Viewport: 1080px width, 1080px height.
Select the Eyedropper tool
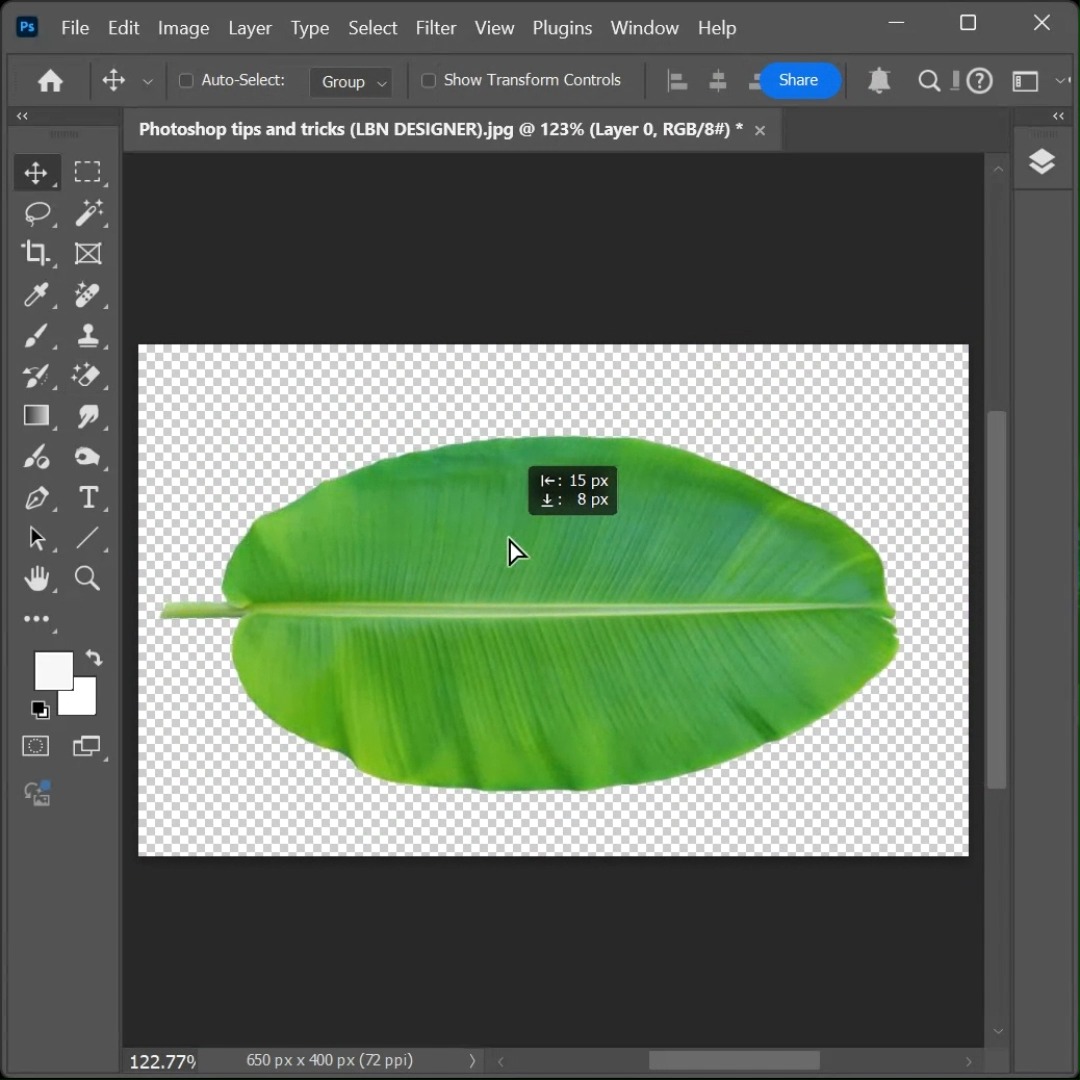(36, 294)
